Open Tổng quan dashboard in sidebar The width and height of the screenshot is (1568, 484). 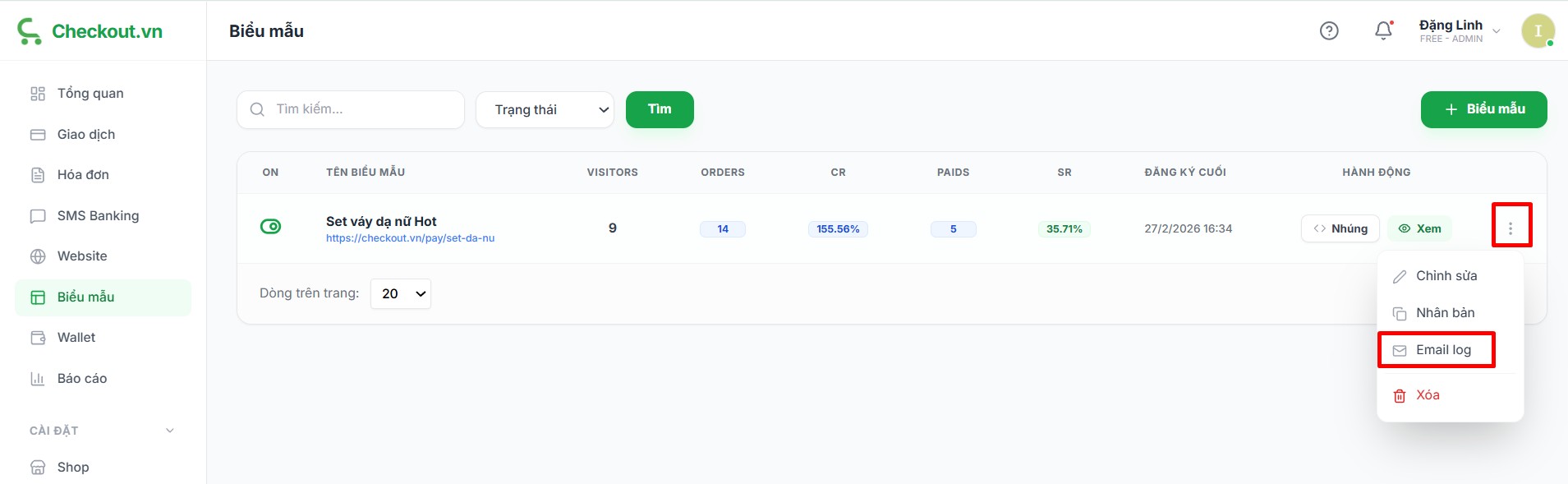click(x=90, y=94)
